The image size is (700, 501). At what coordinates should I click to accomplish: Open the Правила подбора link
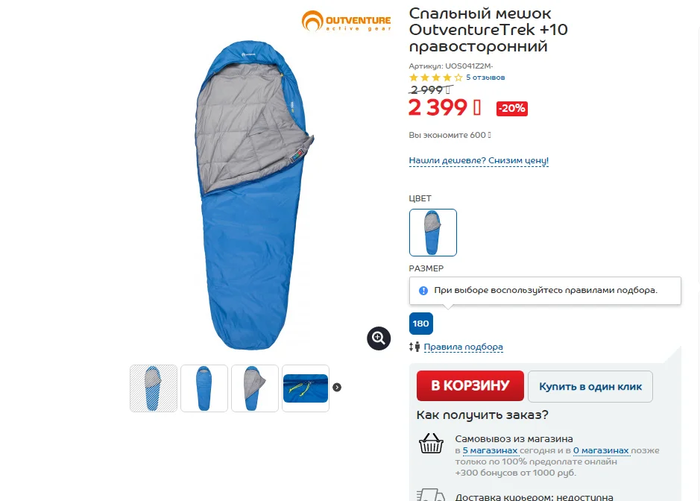click(463, 347)
